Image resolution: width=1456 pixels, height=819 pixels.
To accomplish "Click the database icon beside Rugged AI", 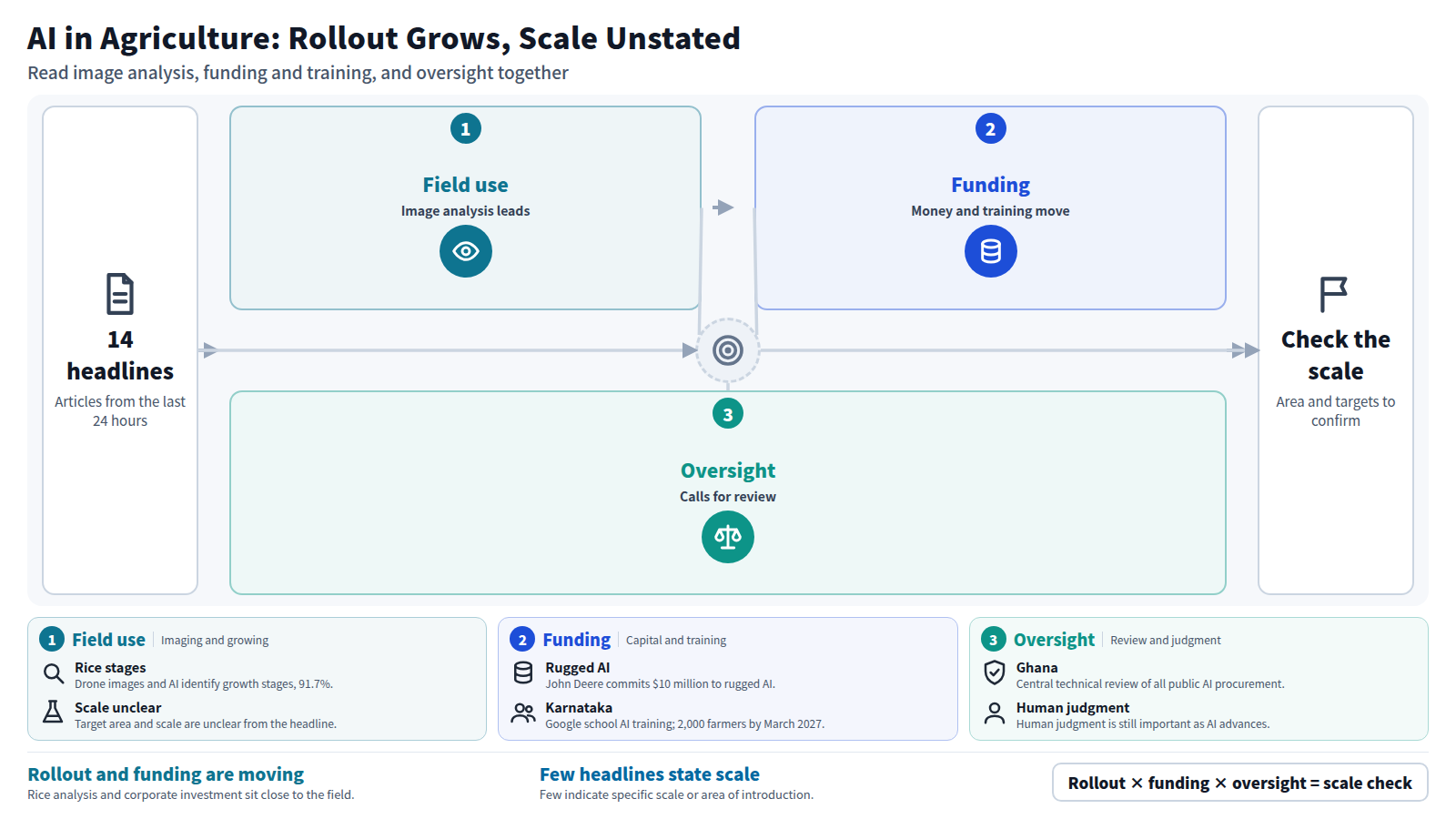I will (523, 672).
